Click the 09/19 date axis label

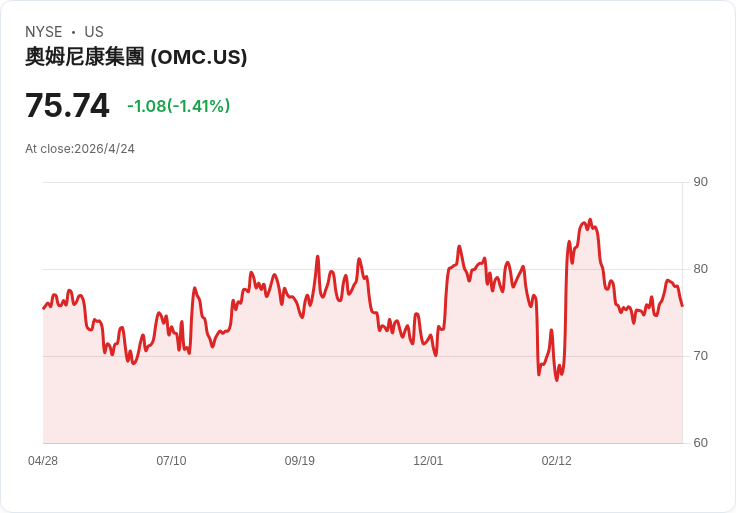pyautogui.click(x=300, y=461)
